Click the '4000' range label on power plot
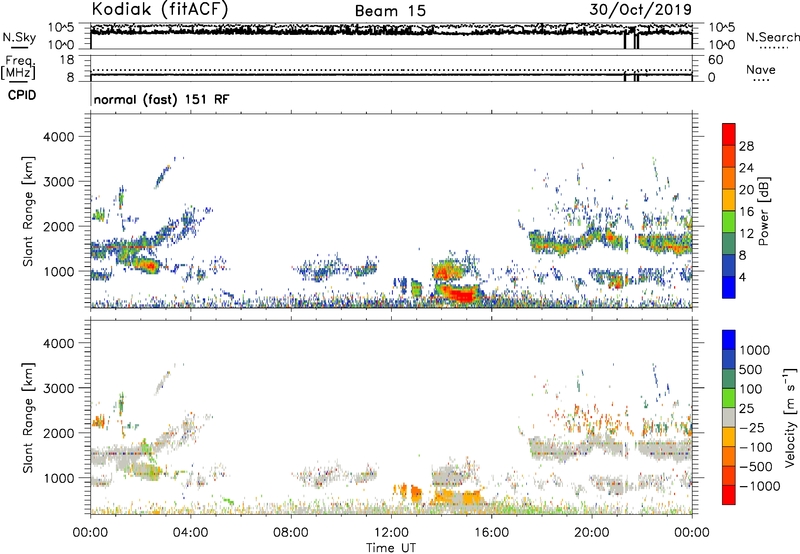Image resolution: width=800 pixels, height=554 pixels. coord(59,137)
